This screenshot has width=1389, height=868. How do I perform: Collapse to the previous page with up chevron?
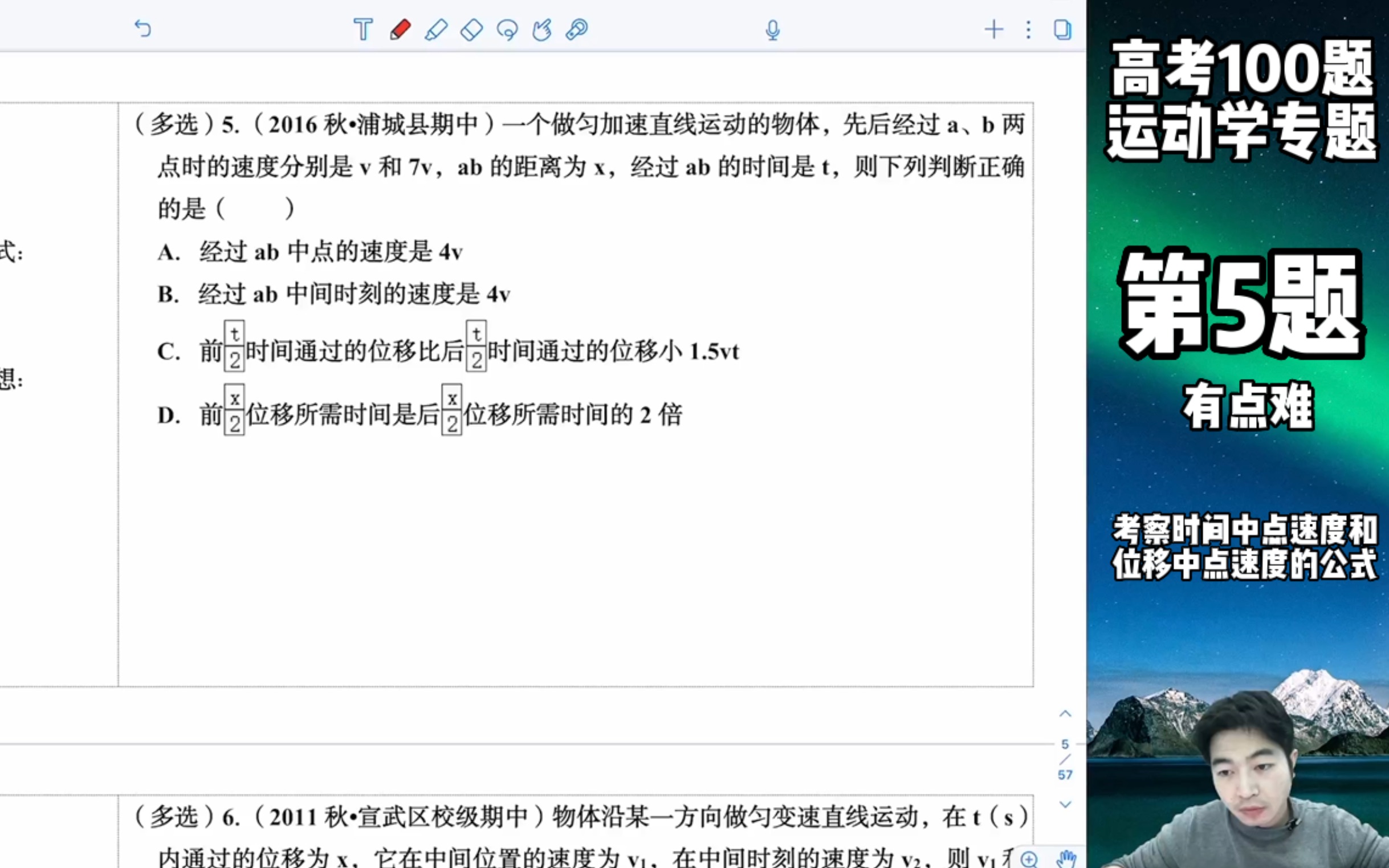(x=1066, y=714)
